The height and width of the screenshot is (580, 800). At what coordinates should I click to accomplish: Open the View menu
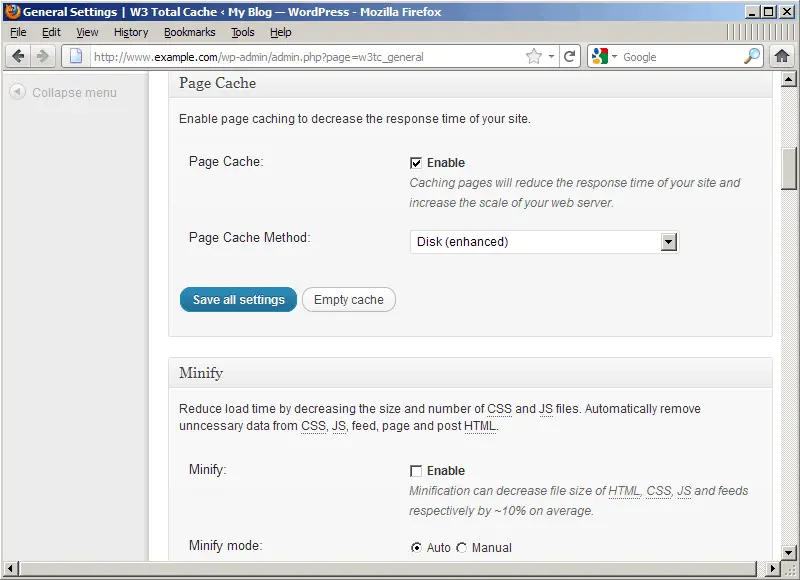[87, 32]
